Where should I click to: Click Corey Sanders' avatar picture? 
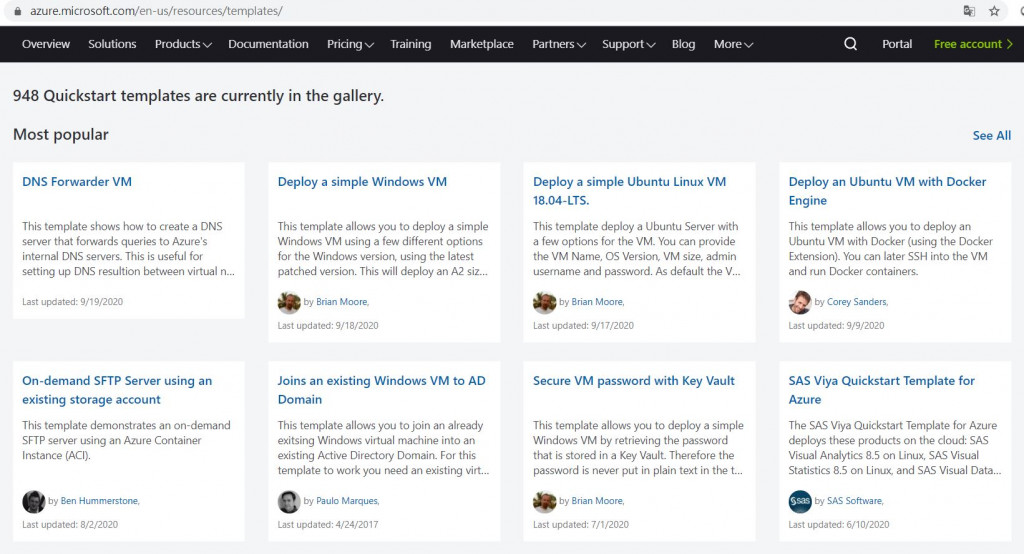pyautogui.click(x=799, y=302)
